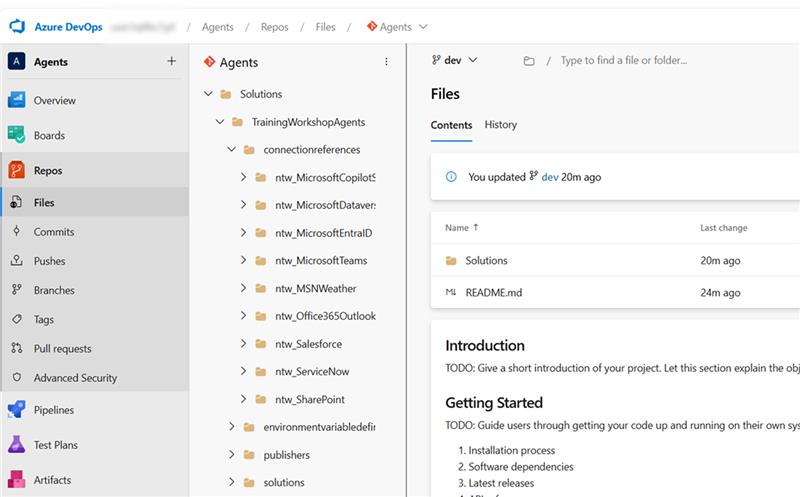Select ntw_MicrosoftCopilotS tree item
Viewport: 800px width, 497px height.
pos(325,178)
